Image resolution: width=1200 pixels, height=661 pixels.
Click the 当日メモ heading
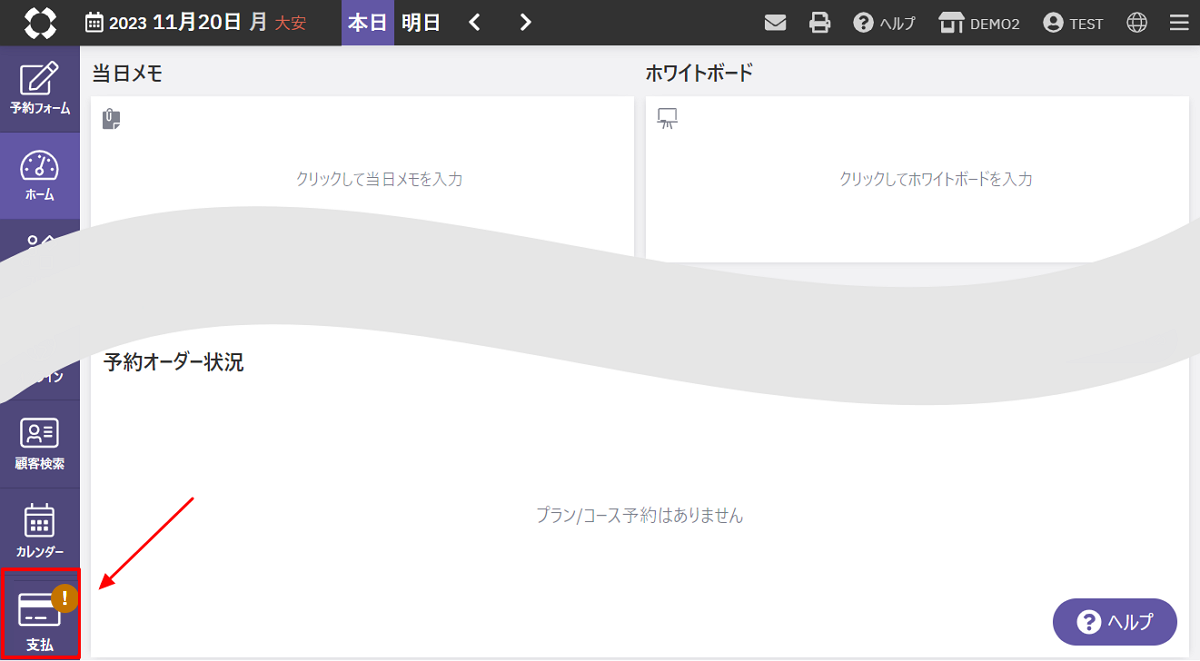[x=127, y=73]
